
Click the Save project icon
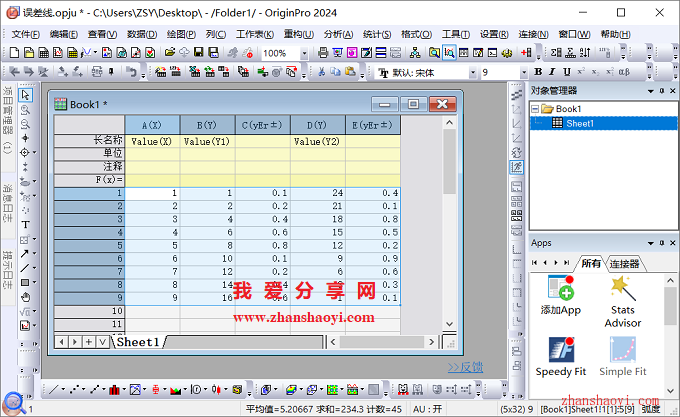pyautogui.click(x=198, y=53)
